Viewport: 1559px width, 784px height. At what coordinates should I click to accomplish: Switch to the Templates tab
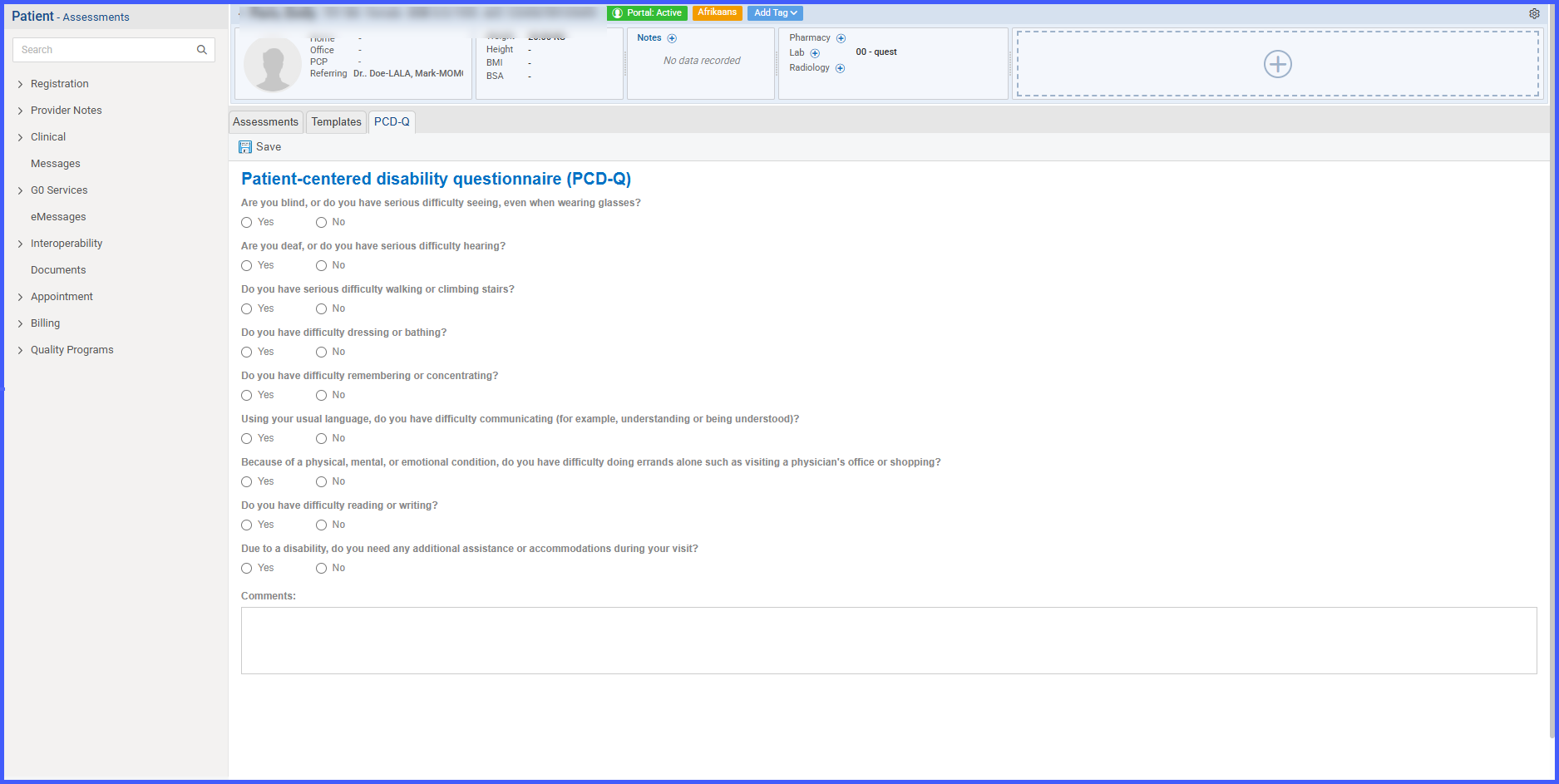[x=336, y=122]
